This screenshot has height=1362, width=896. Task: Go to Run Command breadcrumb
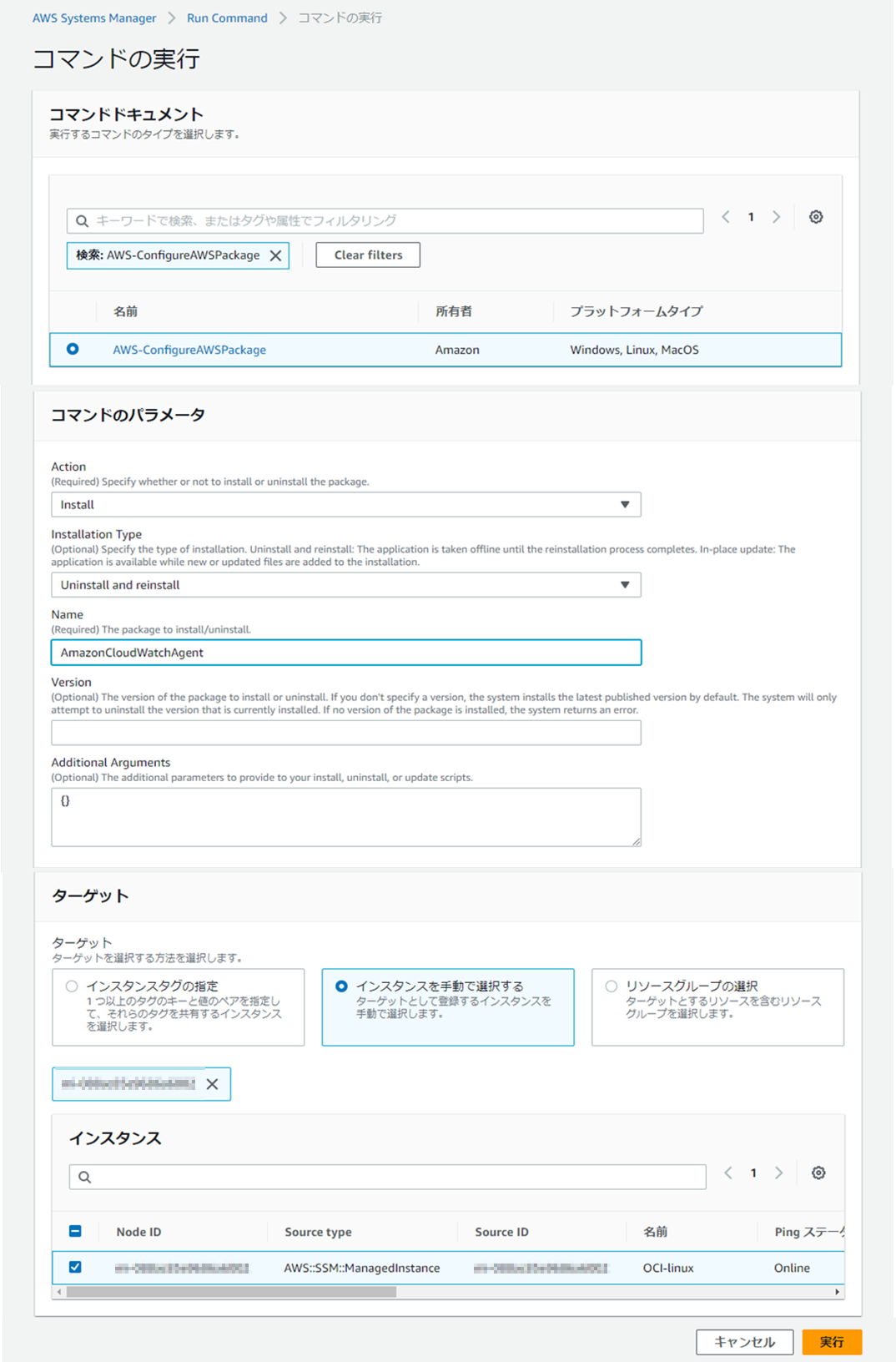tap(227, 18)
